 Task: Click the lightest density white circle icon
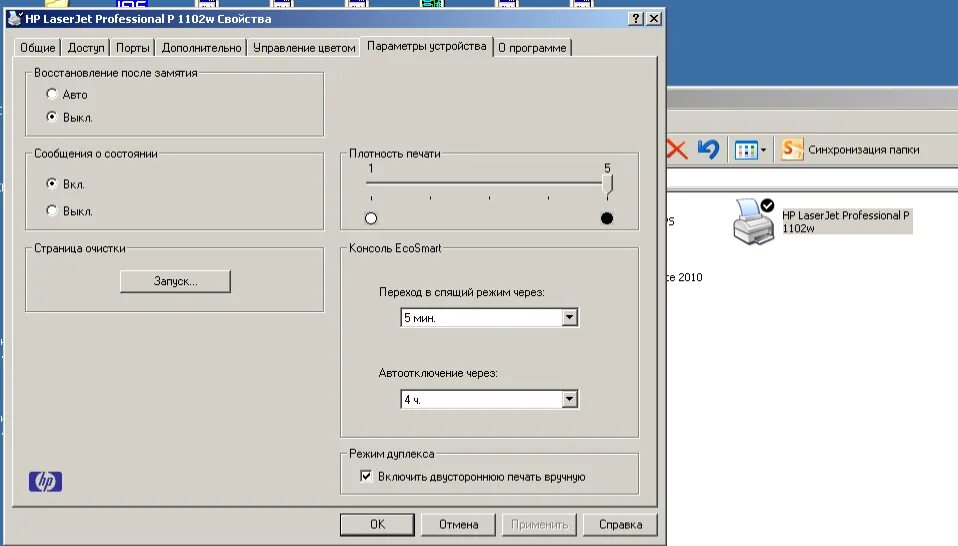pyautogui.click(x=371, y=218)
